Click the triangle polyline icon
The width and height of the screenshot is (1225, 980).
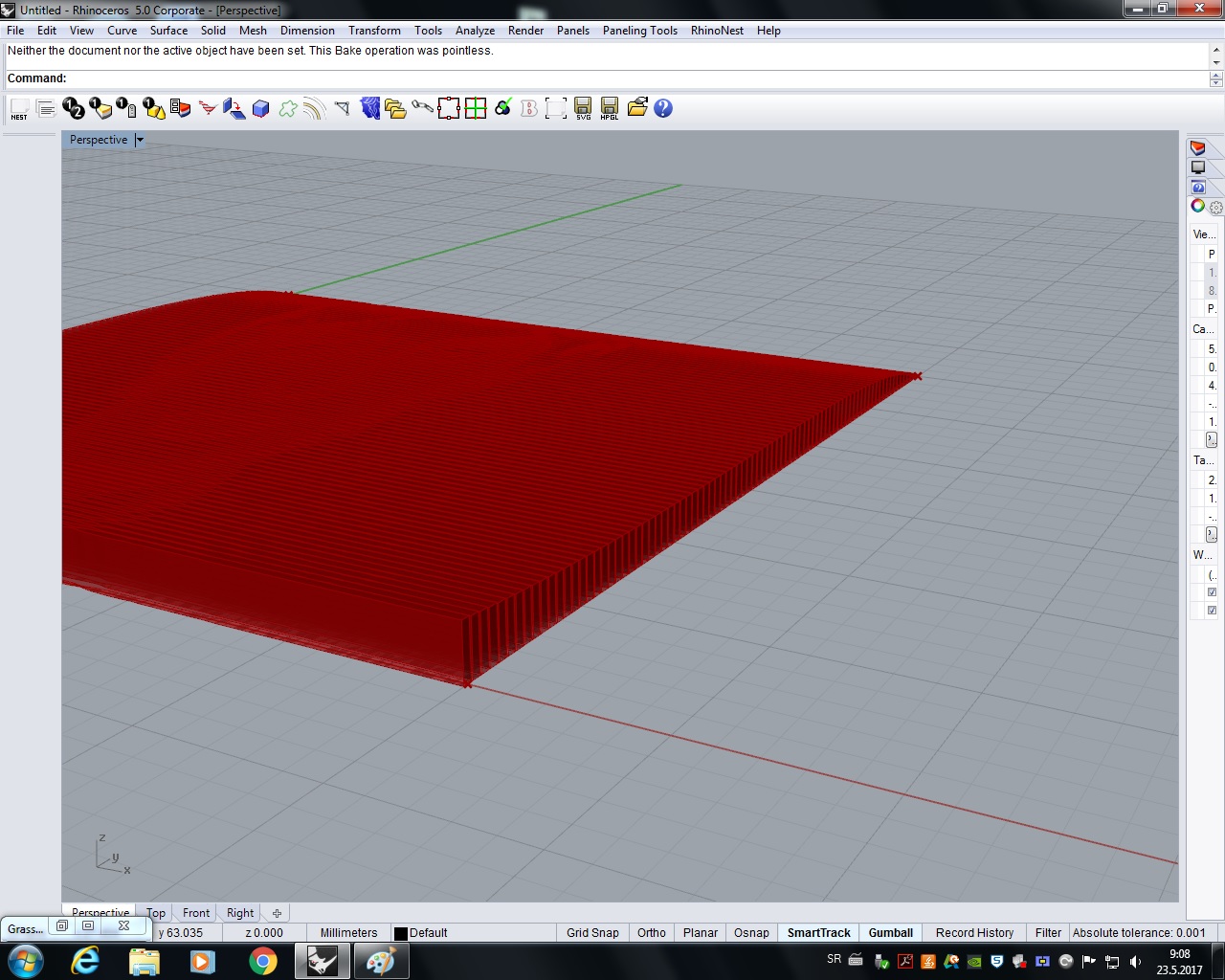343,109
